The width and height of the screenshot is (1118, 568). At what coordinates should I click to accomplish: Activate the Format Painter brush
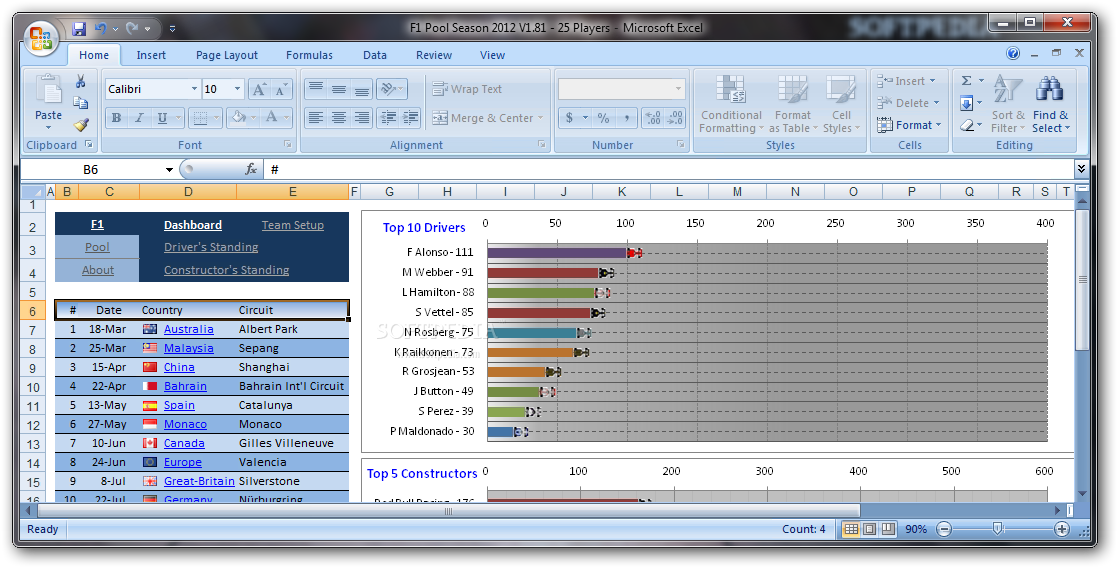coord(81,125)
